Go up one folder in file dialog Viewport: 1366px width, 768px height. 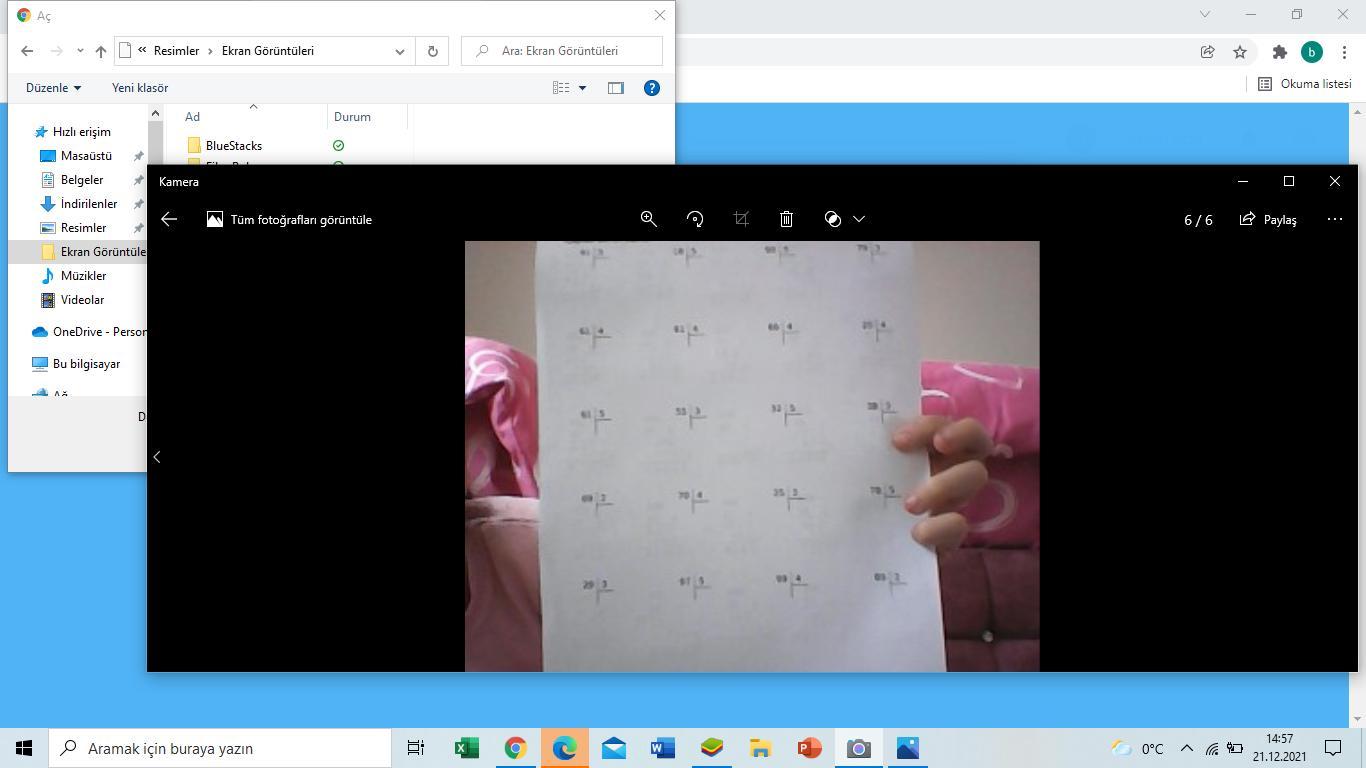101,51
